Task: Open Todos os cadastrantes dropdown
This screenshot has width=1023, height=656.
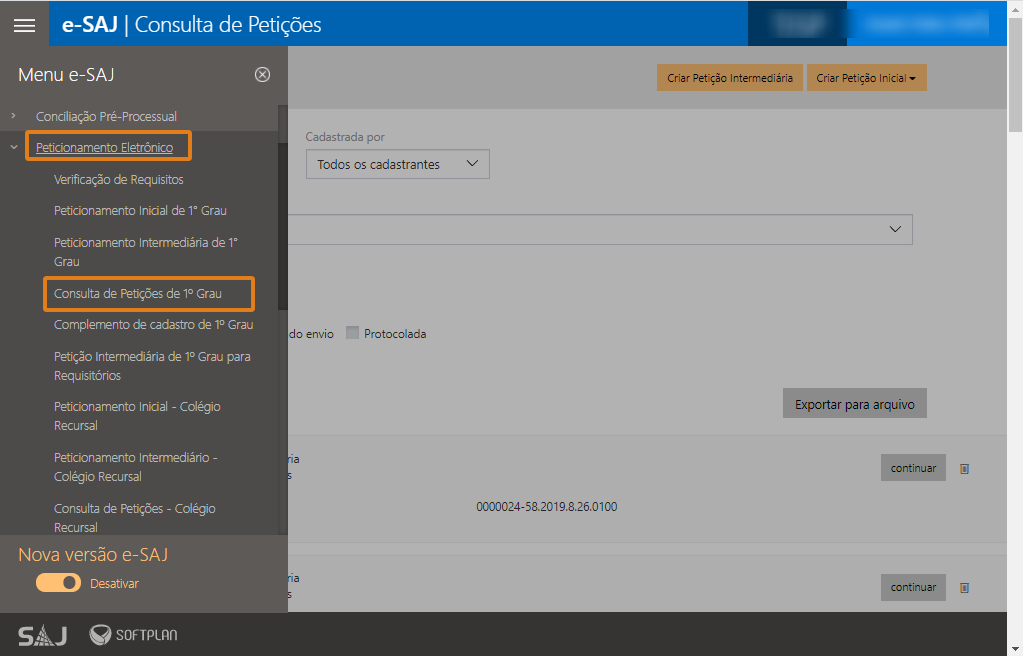Action: (x=397, y=164)
